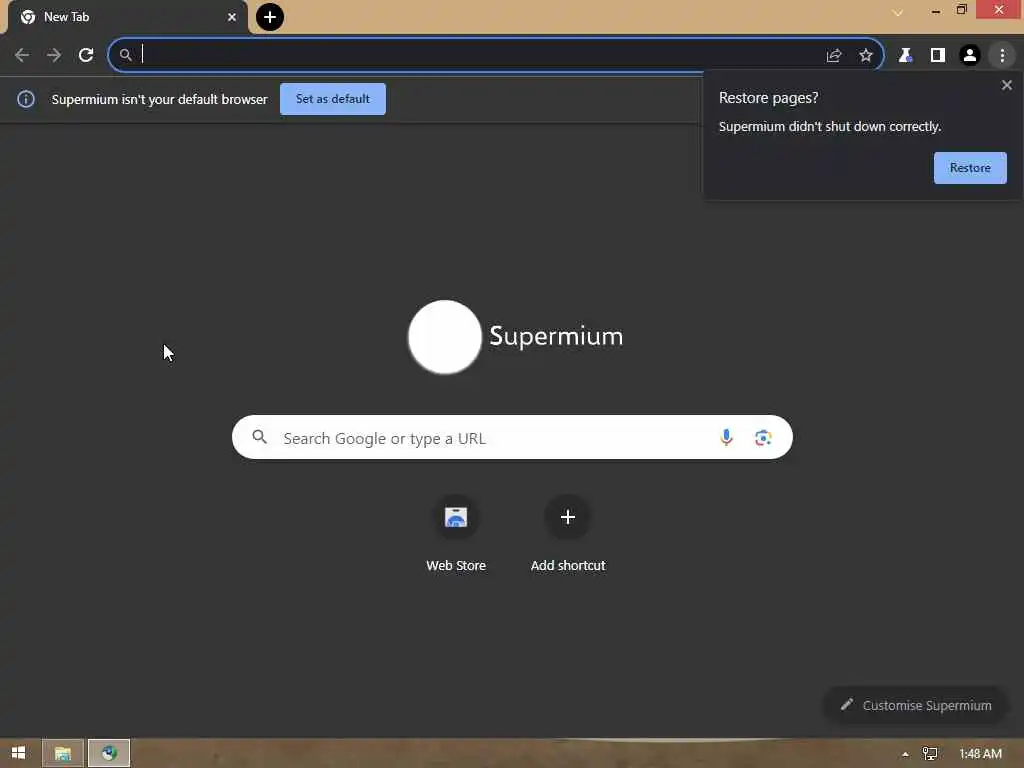Click the 'Supermium isn't your default browser' text

159,99
